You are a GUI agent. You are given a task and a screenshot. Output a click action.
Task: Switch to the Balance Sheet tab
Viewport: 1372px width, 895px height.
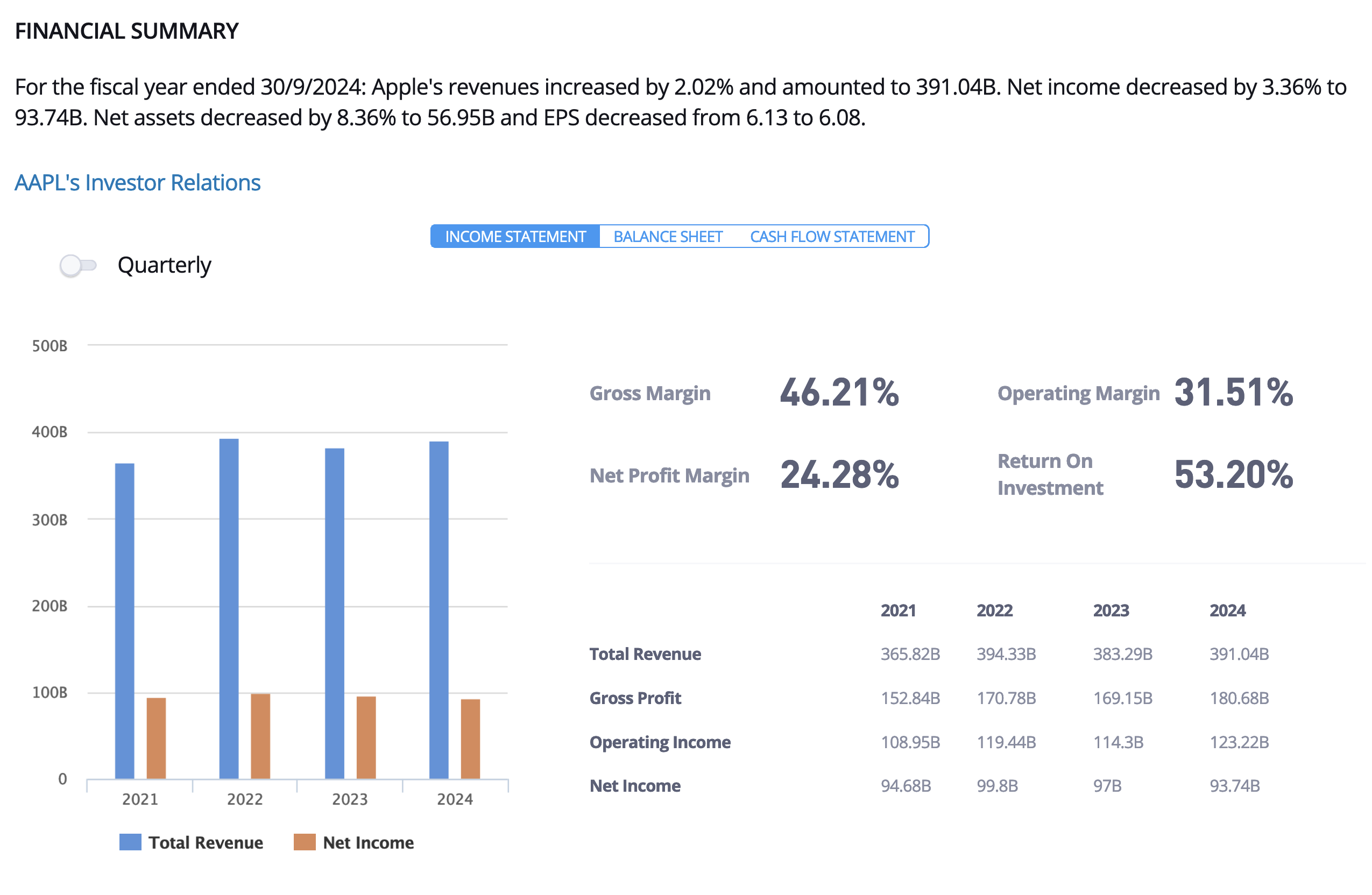coord(668,237)
